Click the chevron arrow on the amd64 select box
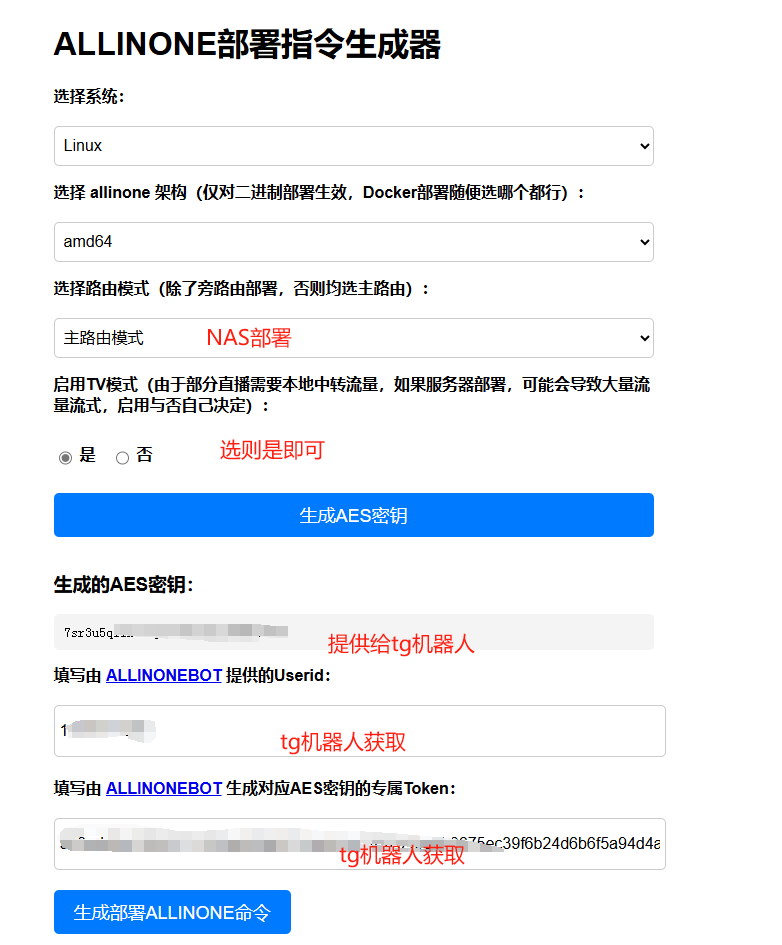782x945 pixels. tap(643, 242)
